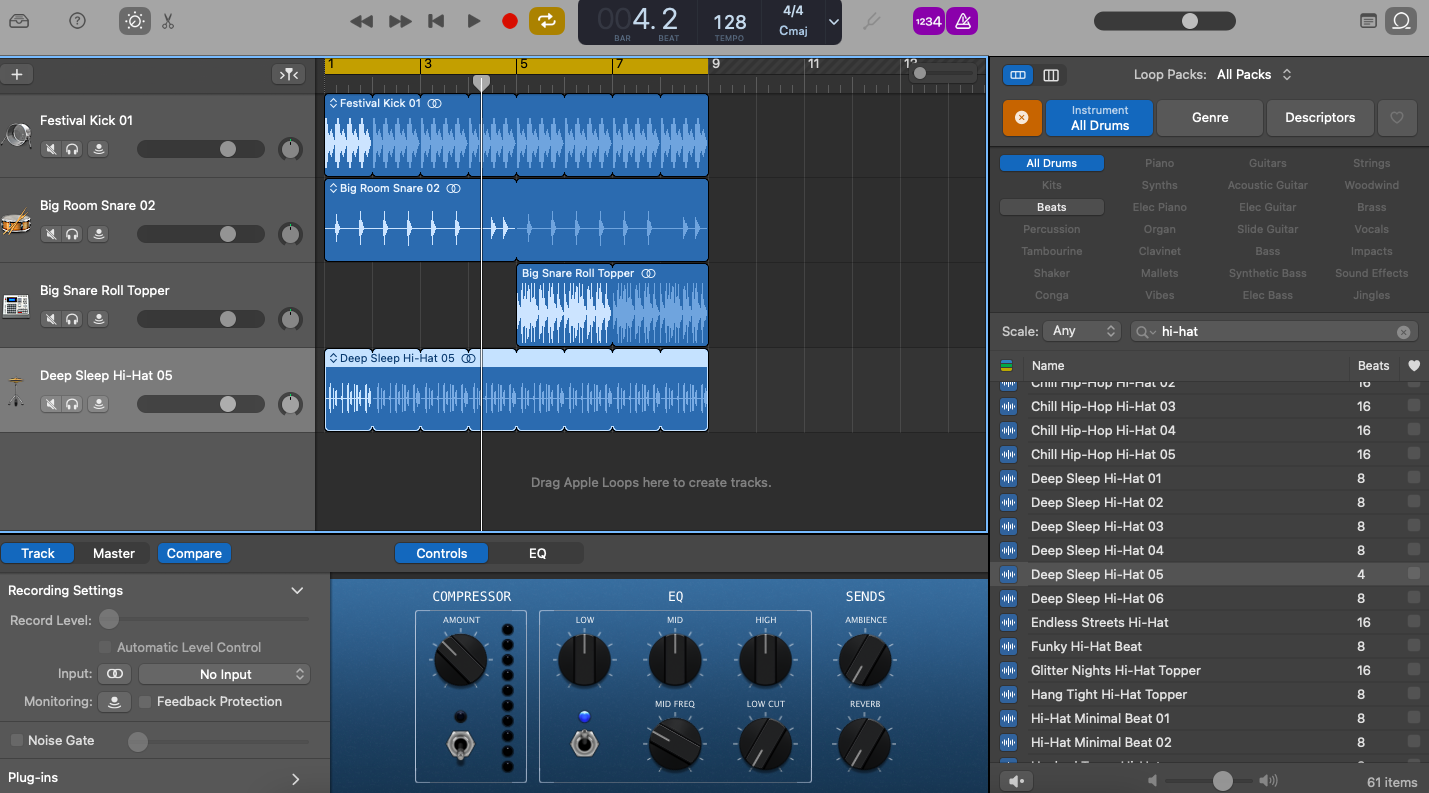The width and height of the screenshot is (1429, 793).
Task: Toggle the Cycle loop button
Action: pyautogui.click(x=547, y=21)
